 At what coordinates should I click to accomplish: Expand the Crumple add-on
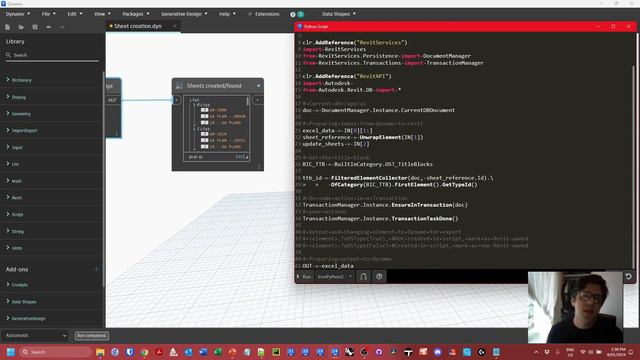pos(17,285)
